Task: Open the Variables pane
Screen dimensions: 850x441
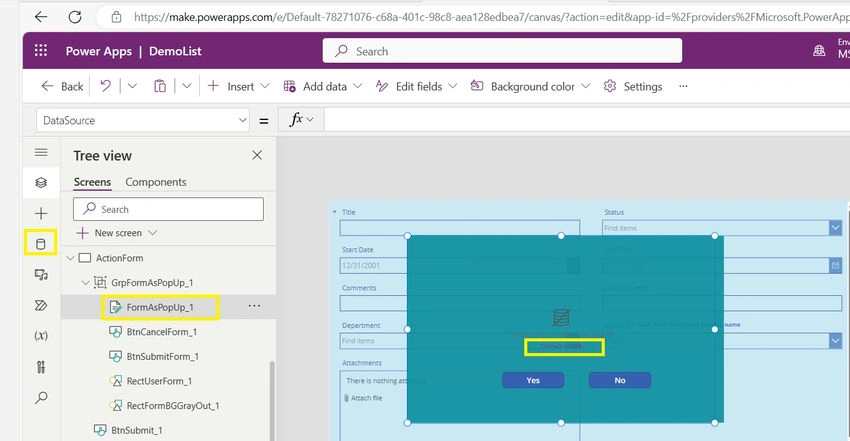Action: 41,336
